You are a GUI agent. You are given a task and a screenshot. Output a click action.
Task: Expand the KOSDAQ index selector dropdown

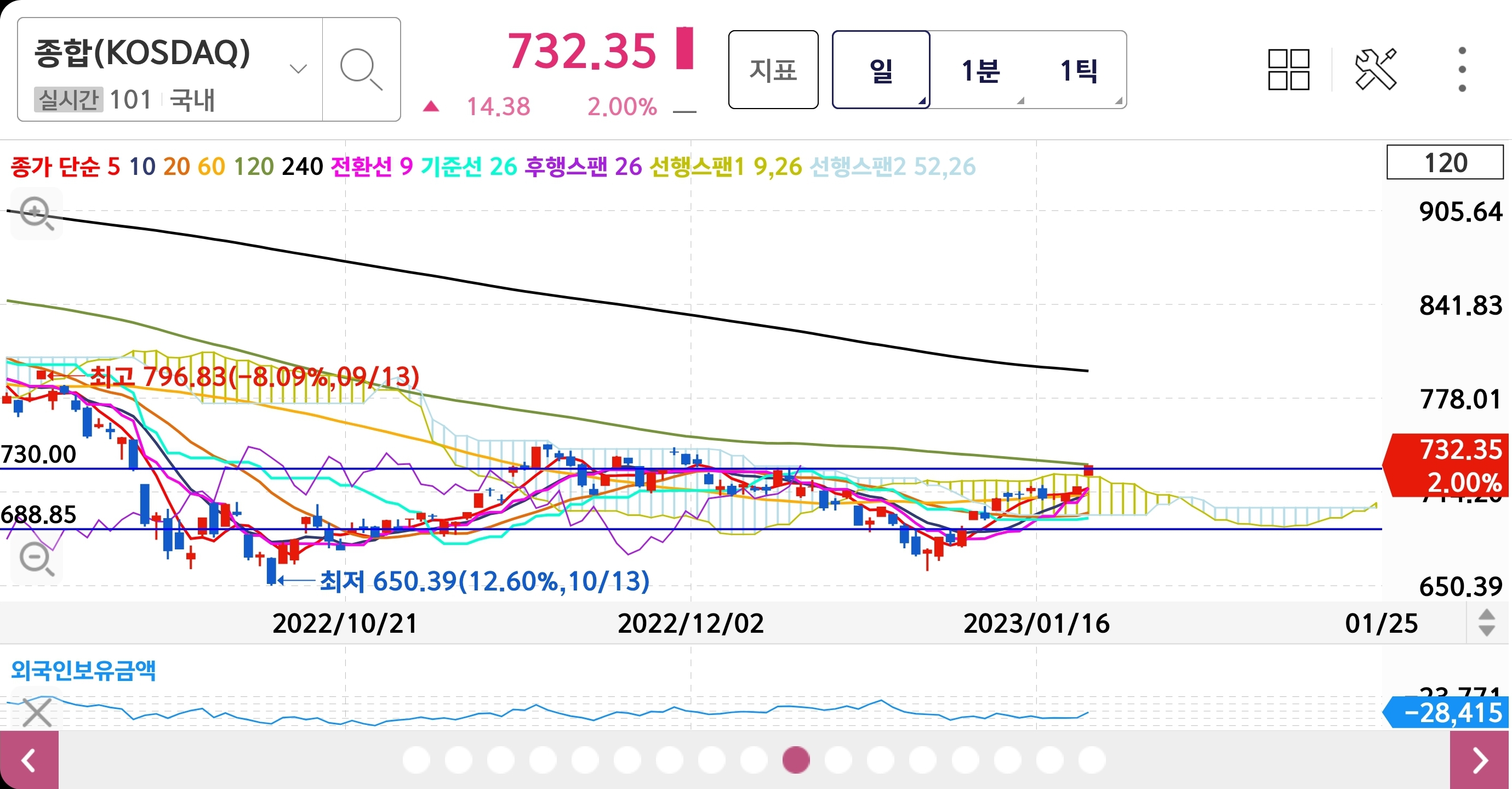coord(298,69)
